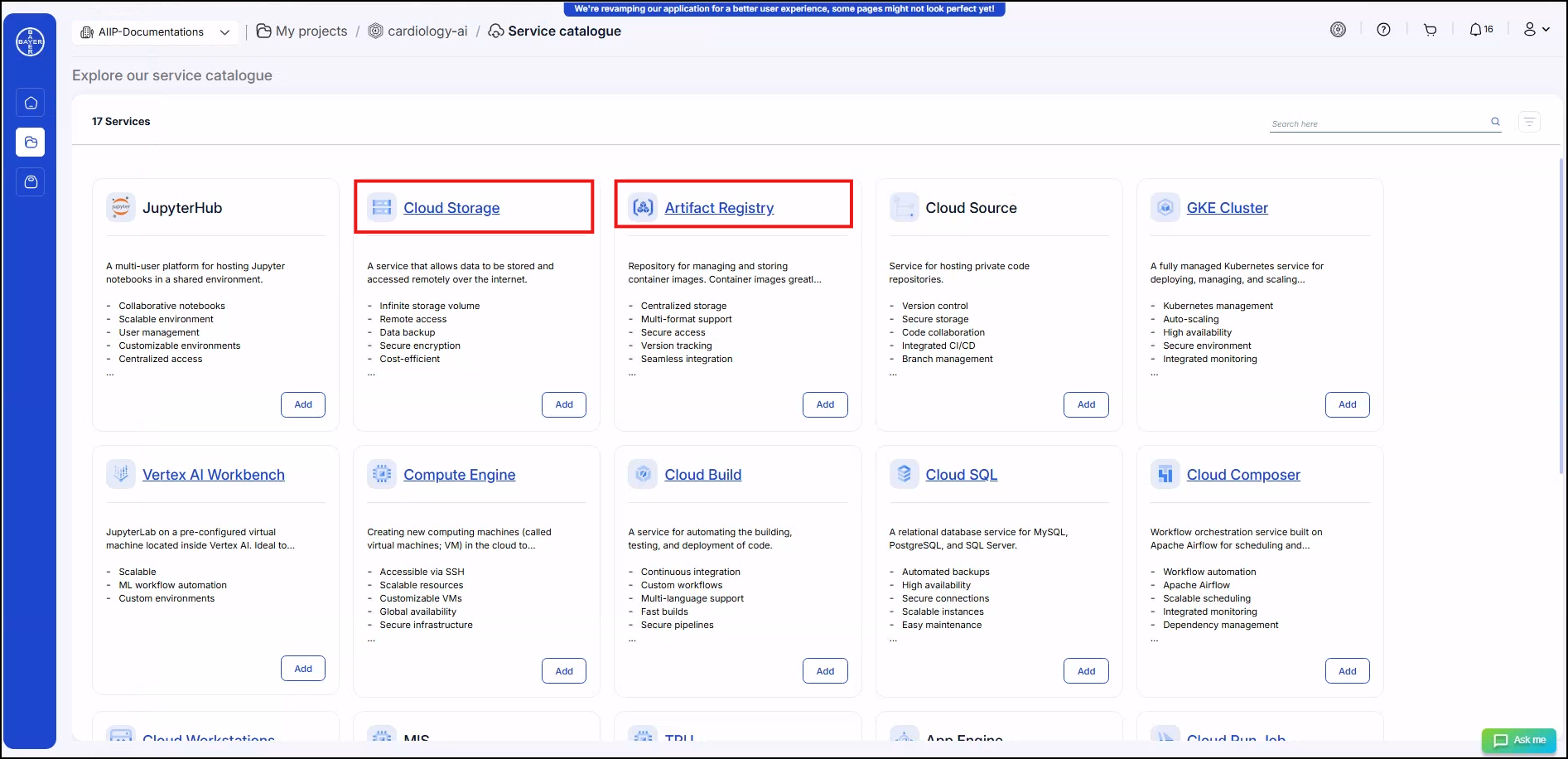
Task: Click the JupyterHub service icon
Action: click(121, 207)
